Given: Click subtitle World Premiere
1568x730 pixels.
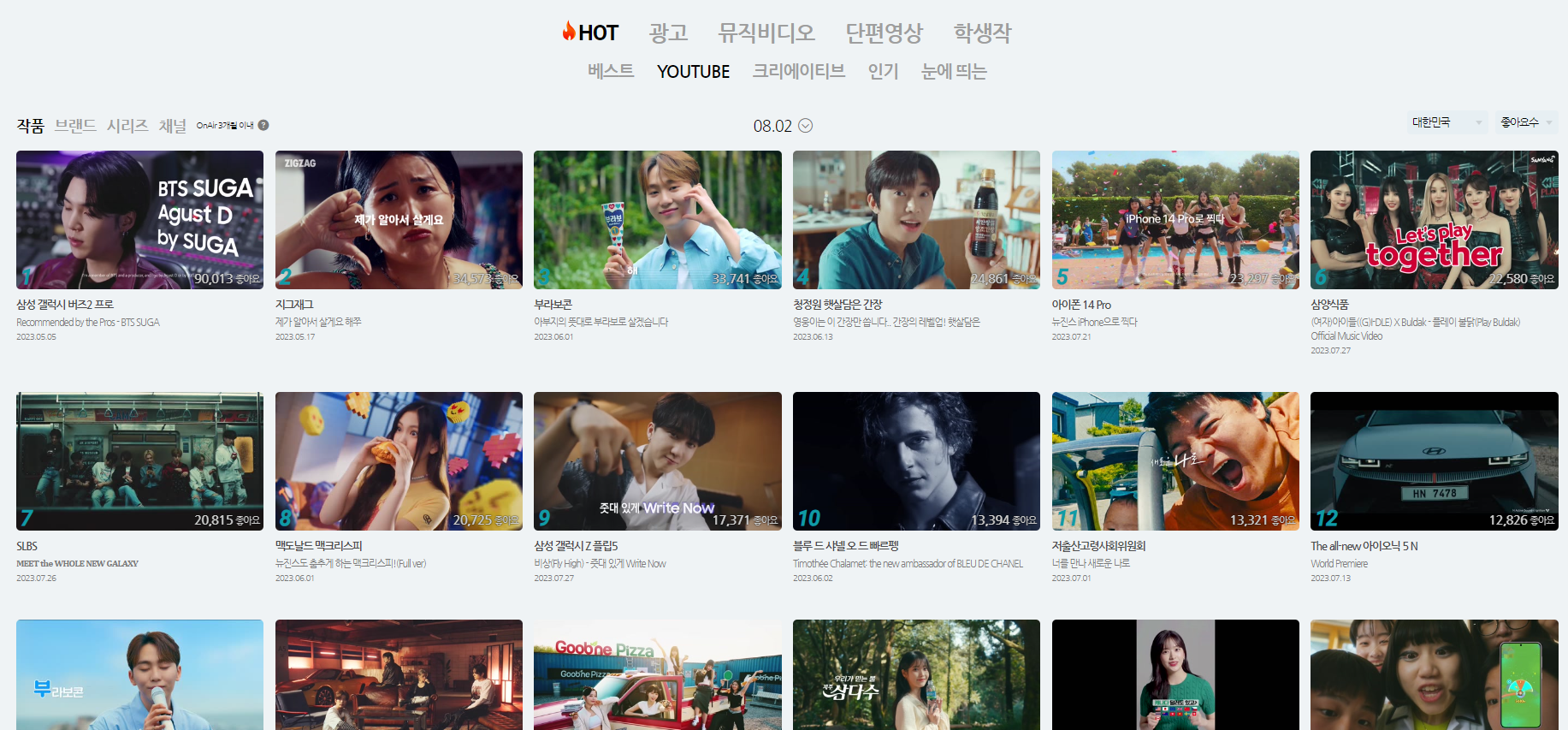Looking at the screenshot, I should point(1340,564).
